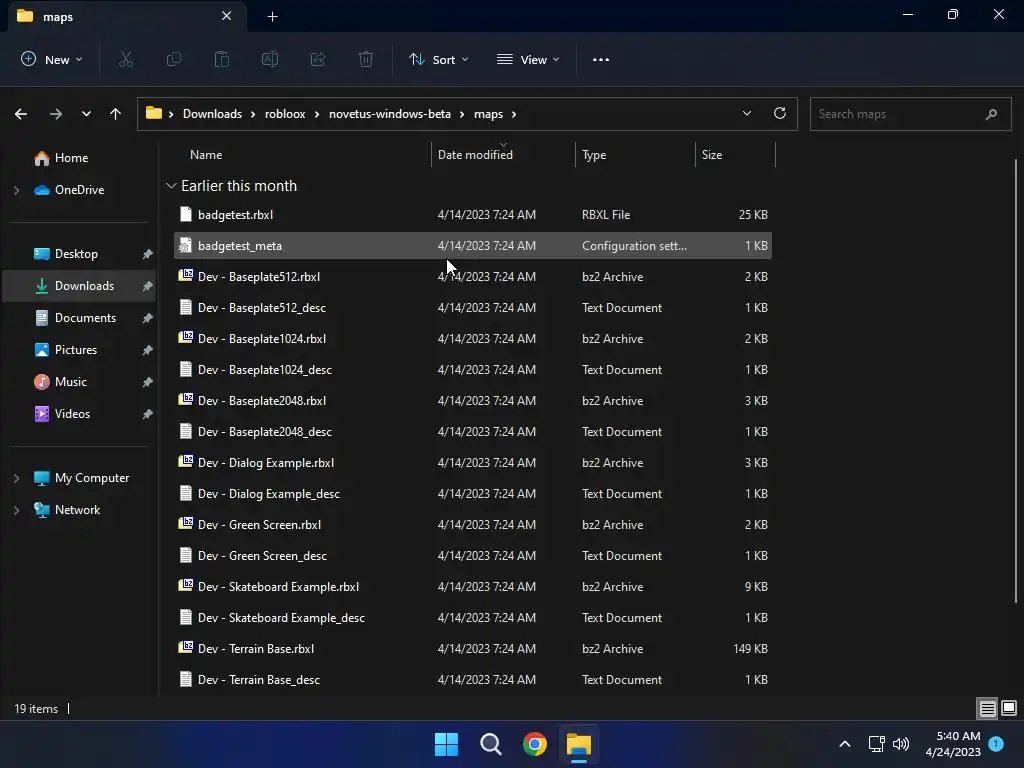Select the badgetest.rbxl file icon
The image size is (1024, 768).
[x=185, y=214]
